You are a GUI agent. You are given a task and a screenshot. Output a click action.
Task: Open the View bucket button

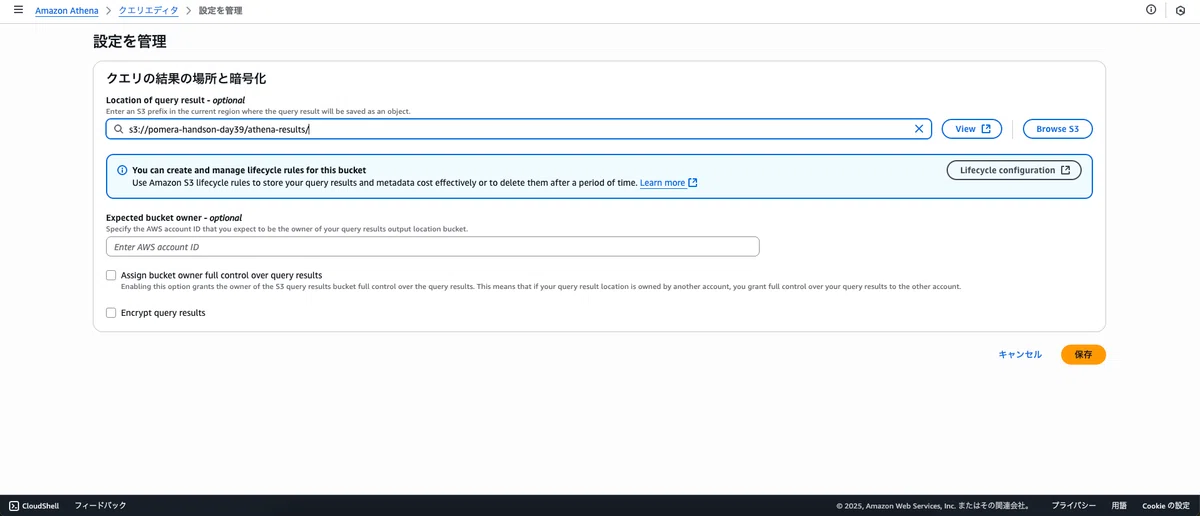972,129
